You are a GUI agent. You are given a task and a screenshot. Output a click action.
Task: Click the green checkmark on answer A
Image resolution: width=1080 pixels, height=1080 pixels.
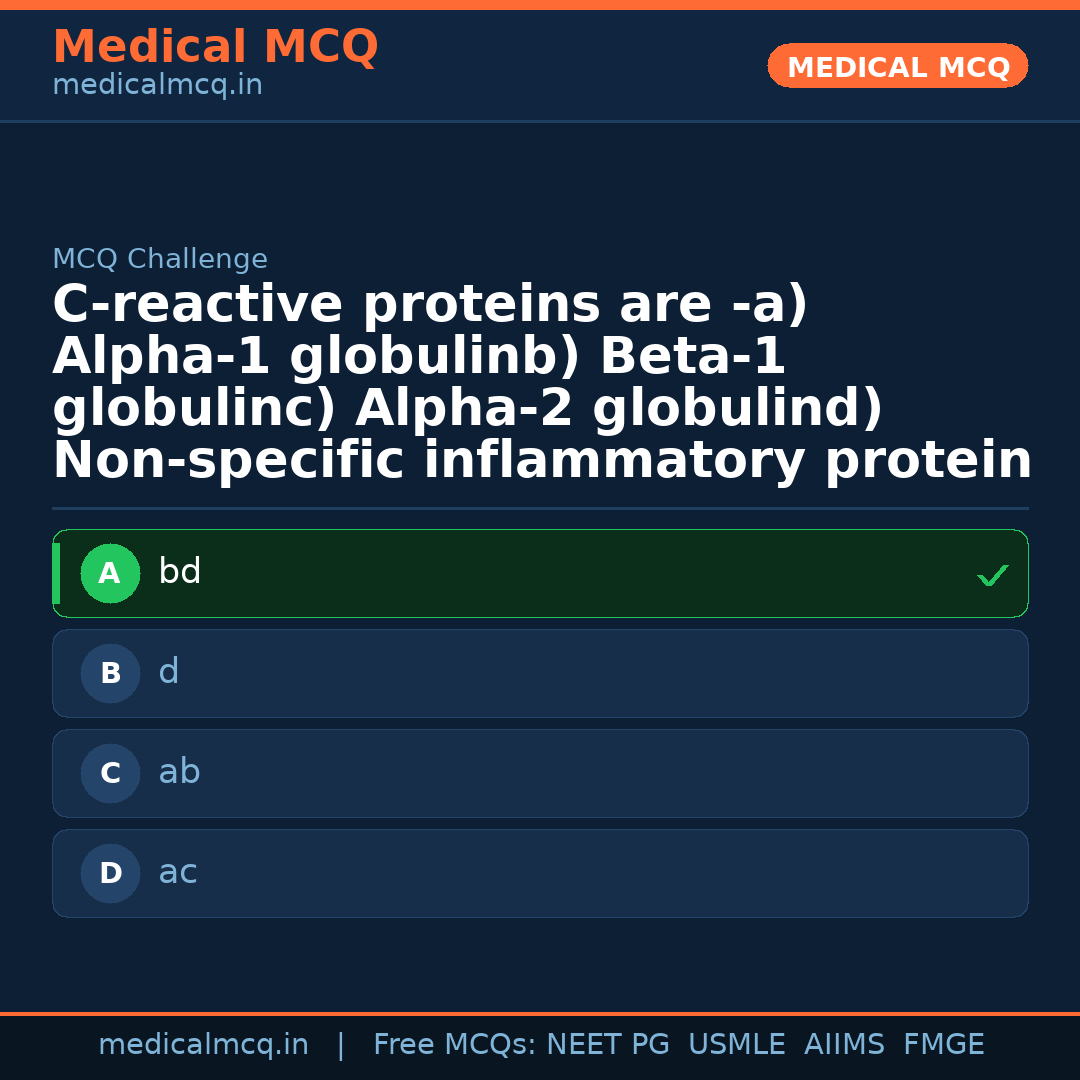(992, 575)
